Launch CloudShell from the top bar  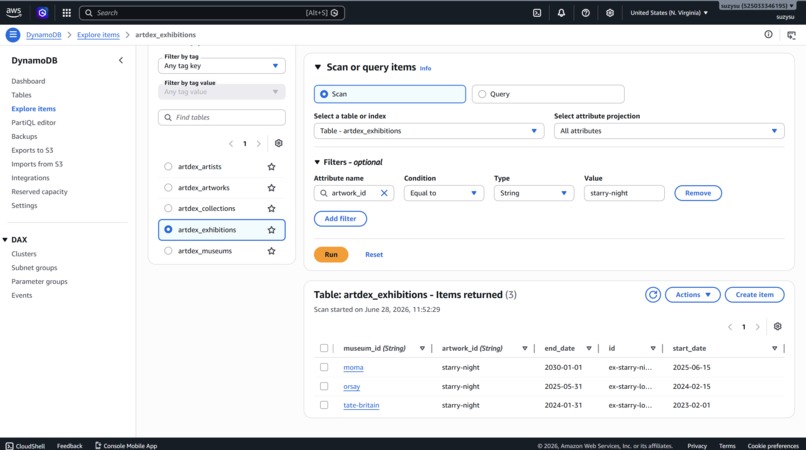pyautogui.click(x=537, y=13)
